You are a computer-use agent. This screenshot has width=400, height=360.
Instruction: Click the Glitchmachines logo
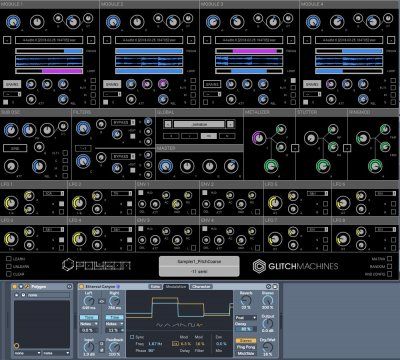point(295,266)
